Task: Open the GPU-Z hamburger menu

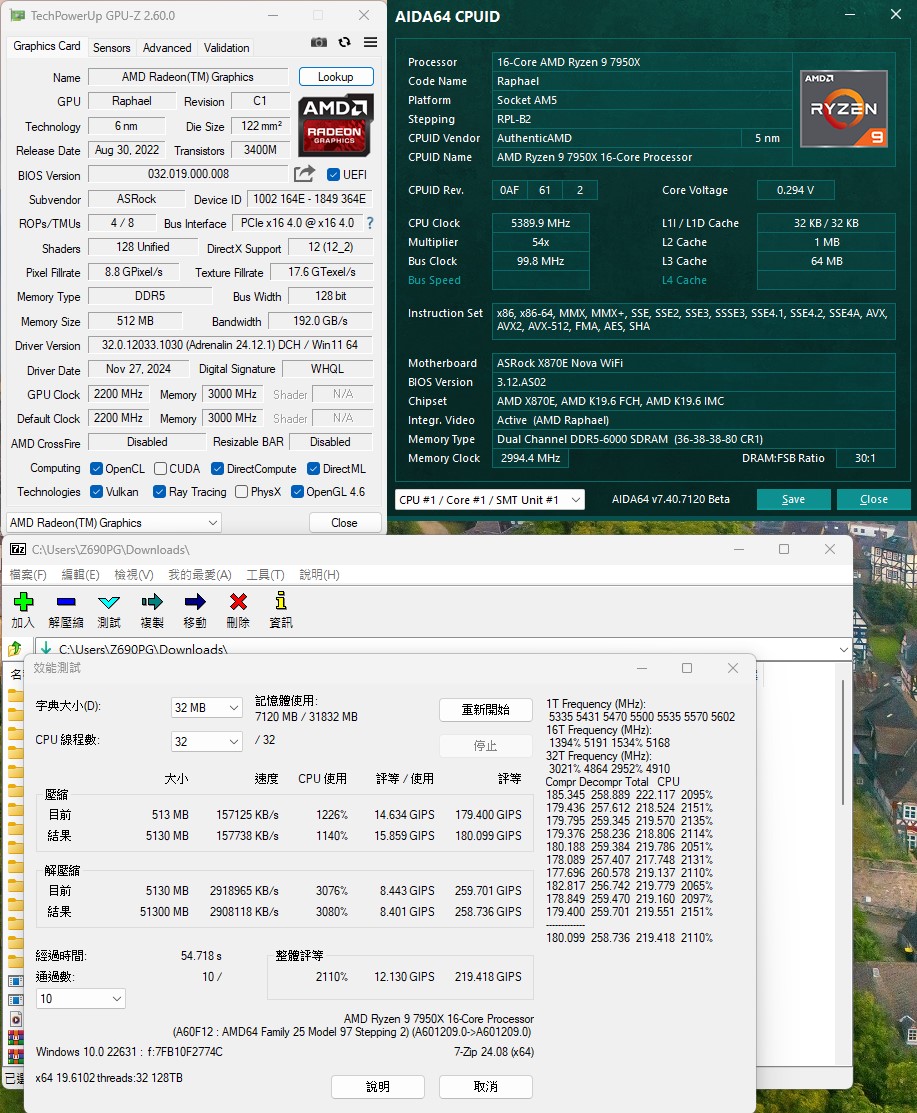Action: tap(370, 43)
